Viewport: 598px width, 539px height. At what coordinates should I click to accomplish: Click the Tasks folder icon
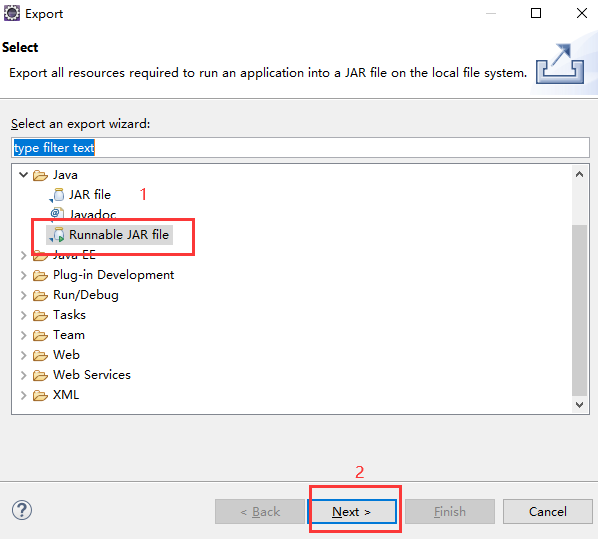[40, 315]
